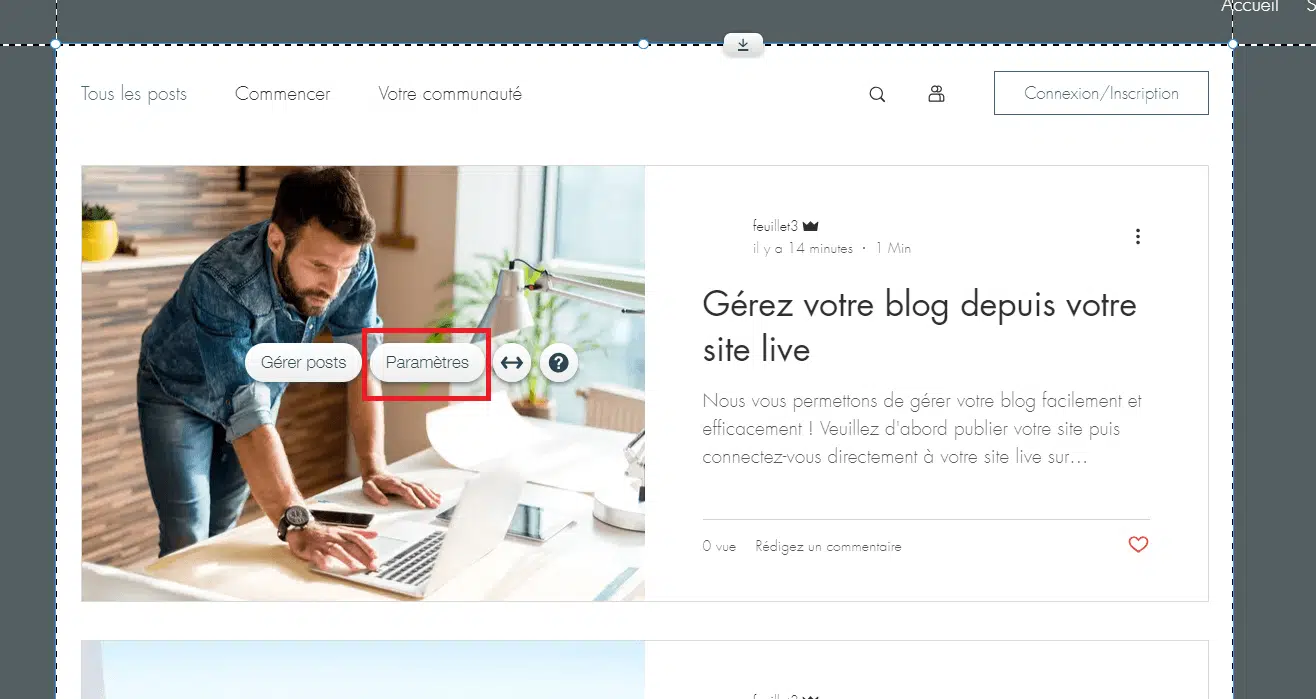The image size is (1316, 699).
Task: Open help via the question mark icon
Action: point(559,363)
